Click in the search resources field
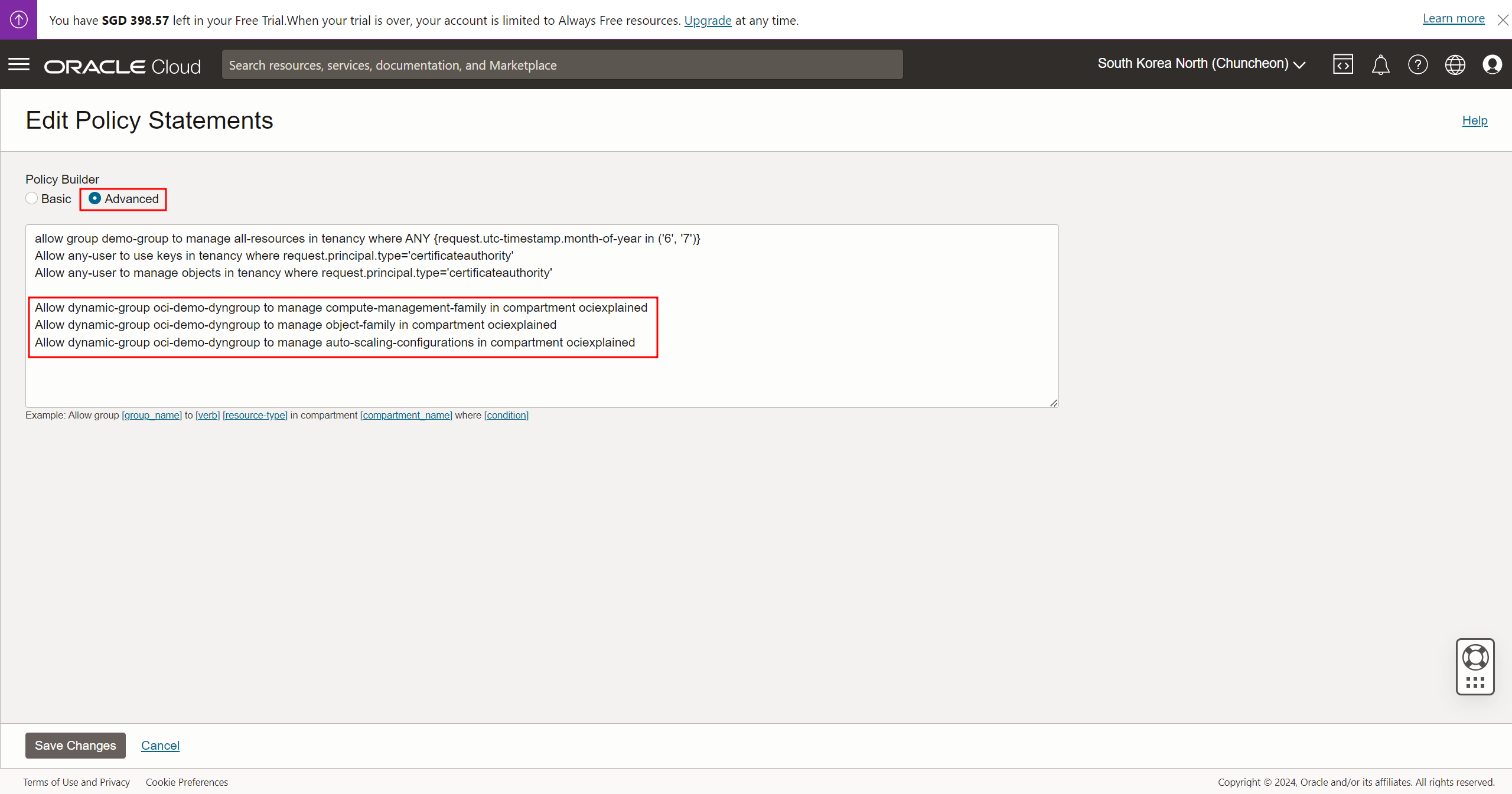 coord(561,65)
